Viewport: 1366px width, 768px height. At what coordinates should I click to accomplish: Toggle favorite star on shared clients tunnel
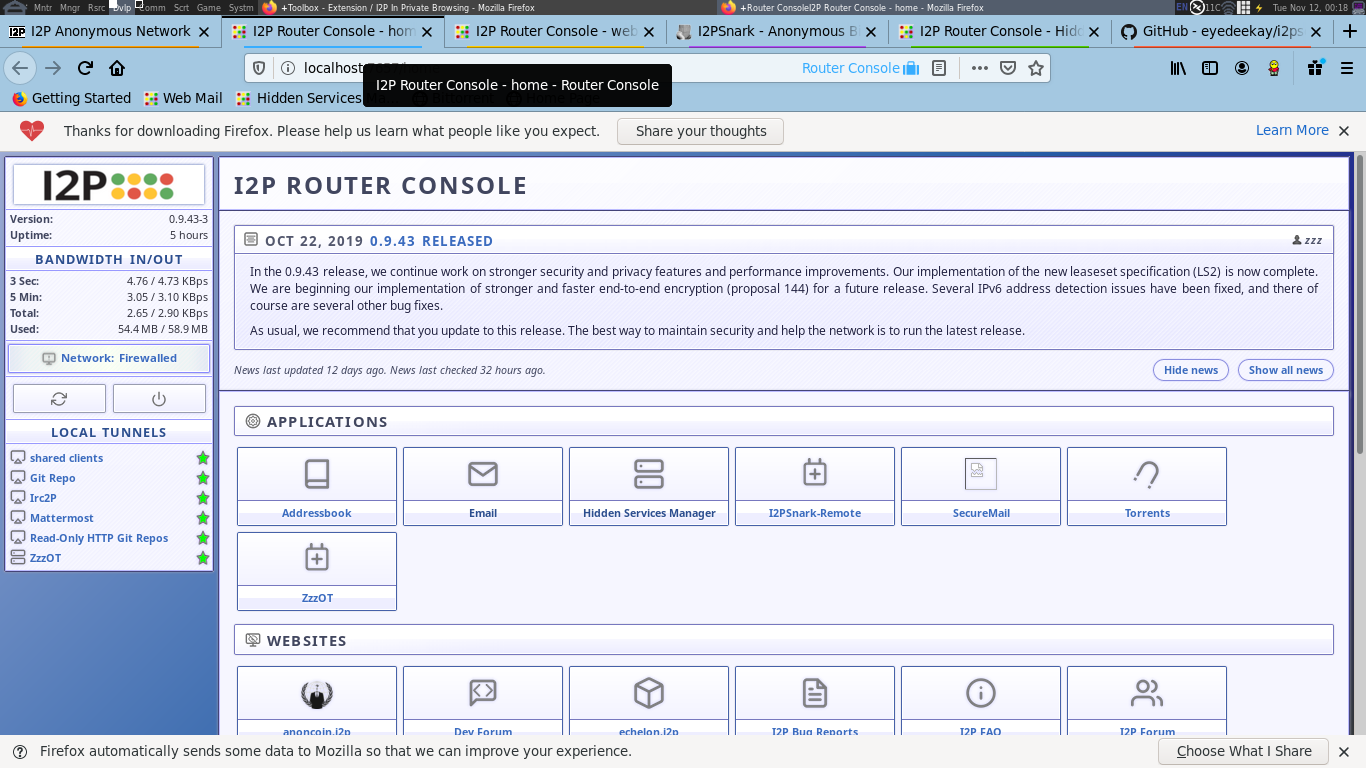[x=203, y=457]
